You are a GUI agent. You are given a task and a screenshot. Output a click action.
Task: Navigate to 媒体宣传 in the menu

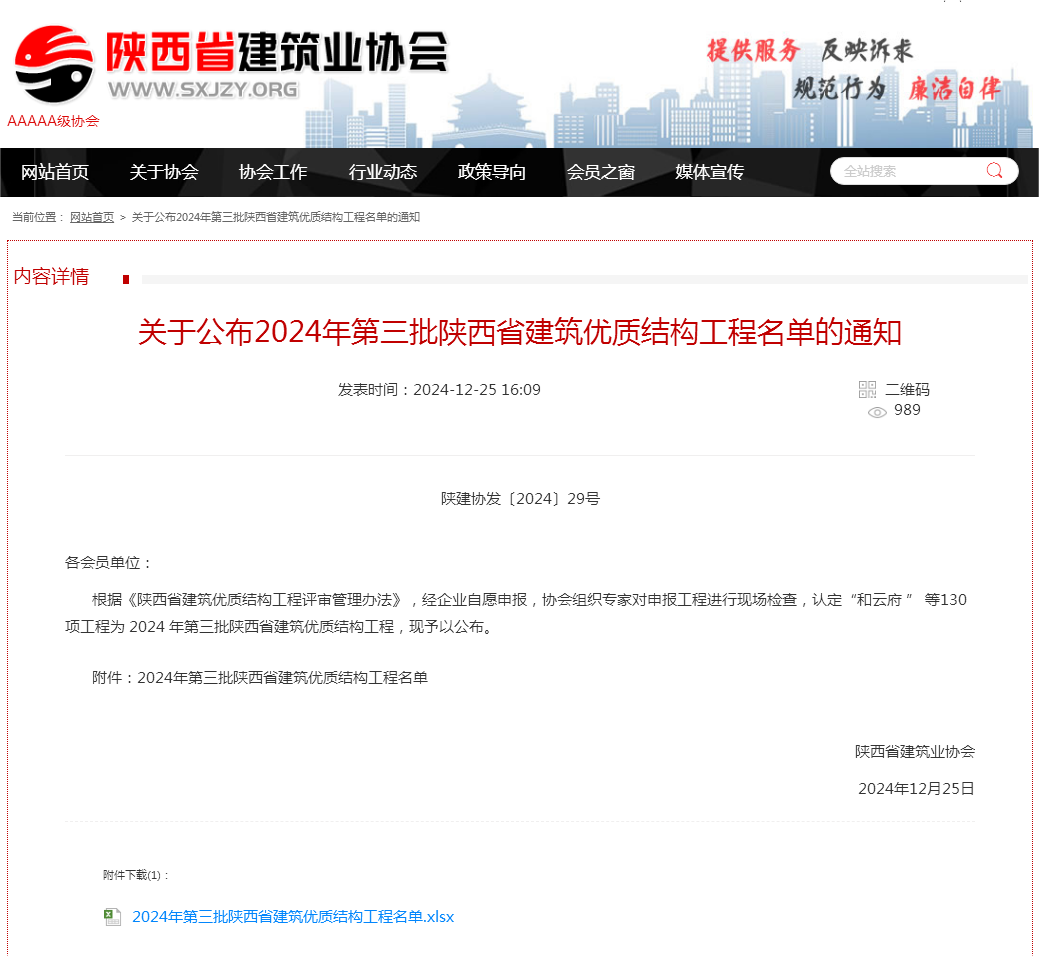click(x=709, y=172)
